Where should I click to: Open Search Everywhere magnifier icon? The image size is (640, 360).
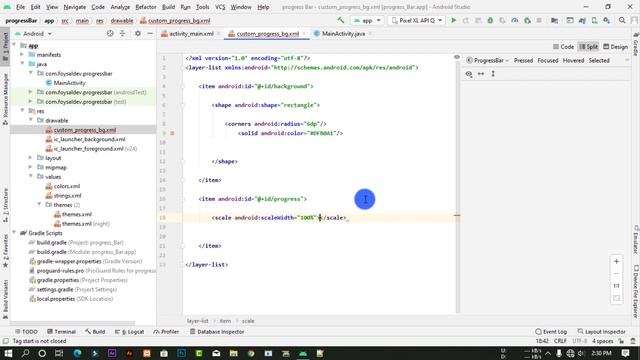(622, 20)
